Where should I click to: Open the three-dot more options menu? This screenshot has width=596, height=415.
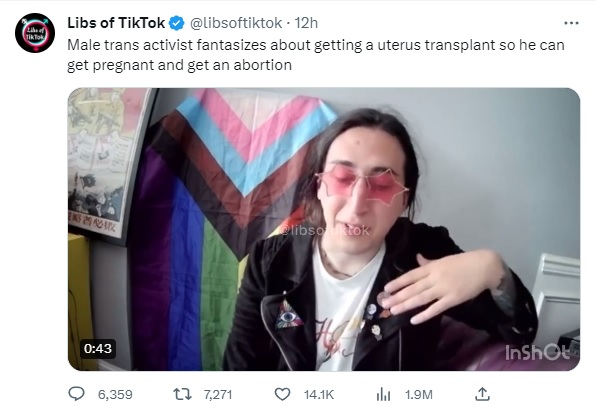coord(571,23)
